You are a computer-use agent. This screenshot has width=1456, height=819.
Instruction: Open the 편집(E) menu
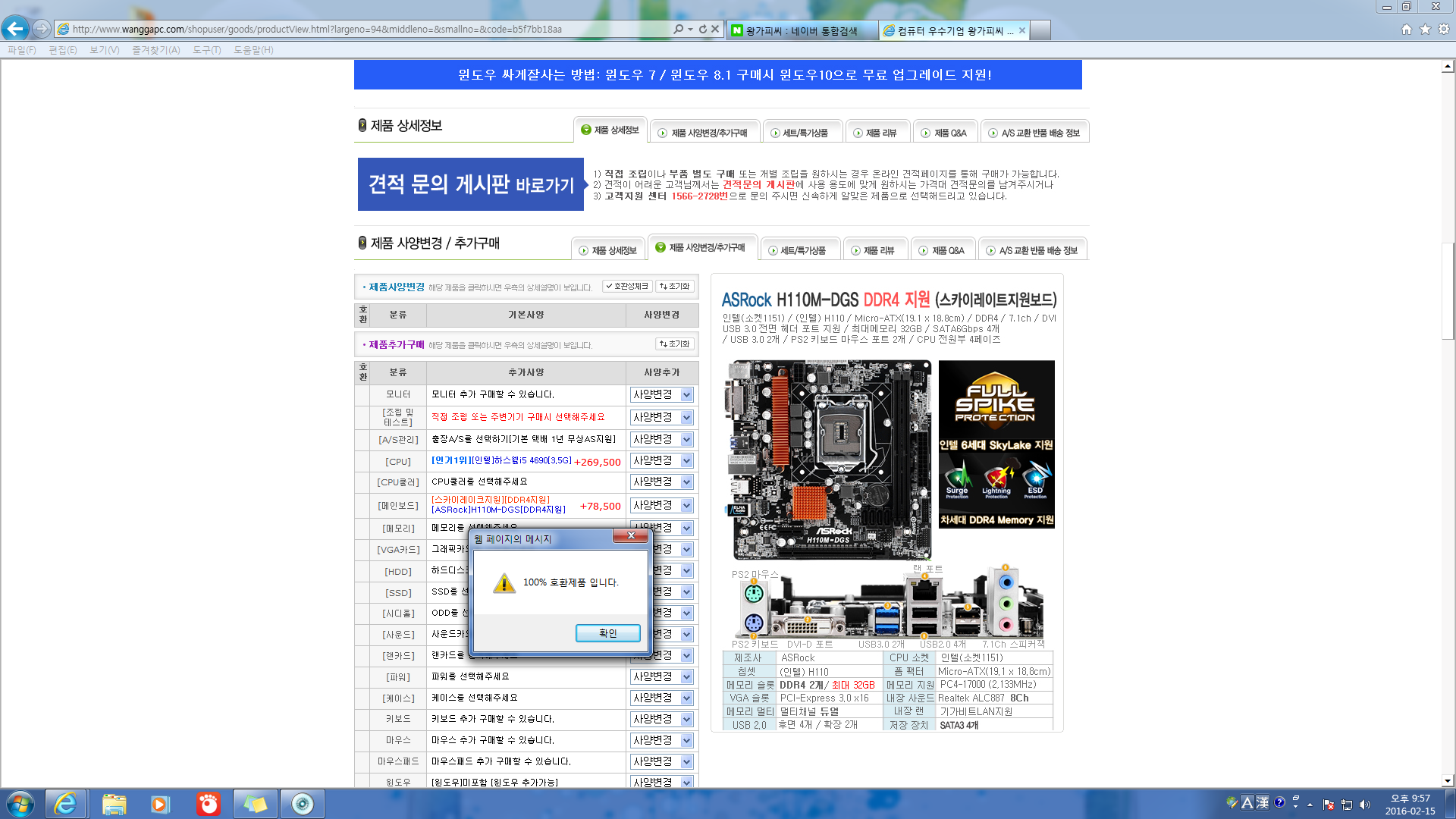[x=63, y=49]
